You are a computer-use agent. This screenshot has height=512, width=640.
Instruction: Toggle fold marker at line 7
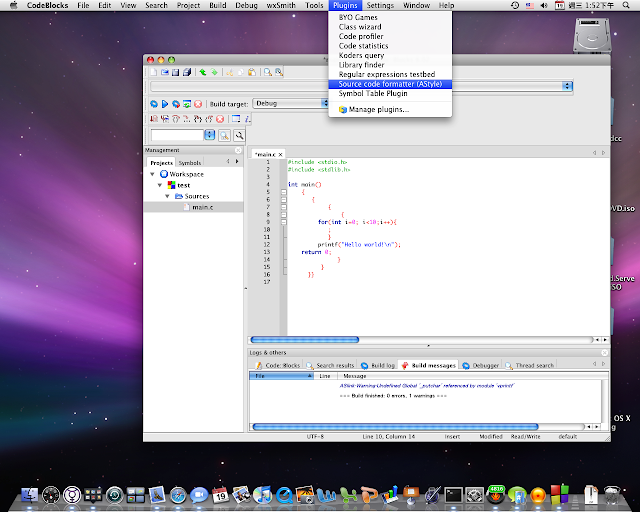coord(284,207)
